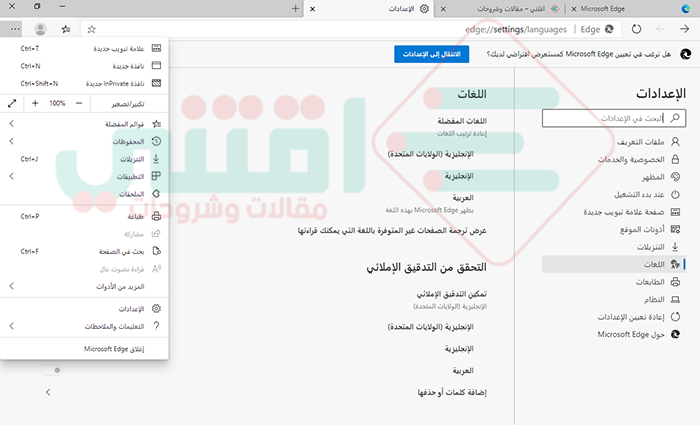Open الخصوصية والخدمات (Privacy and services) section
This screenshot has width=700, height=425.
click(614, 159)
